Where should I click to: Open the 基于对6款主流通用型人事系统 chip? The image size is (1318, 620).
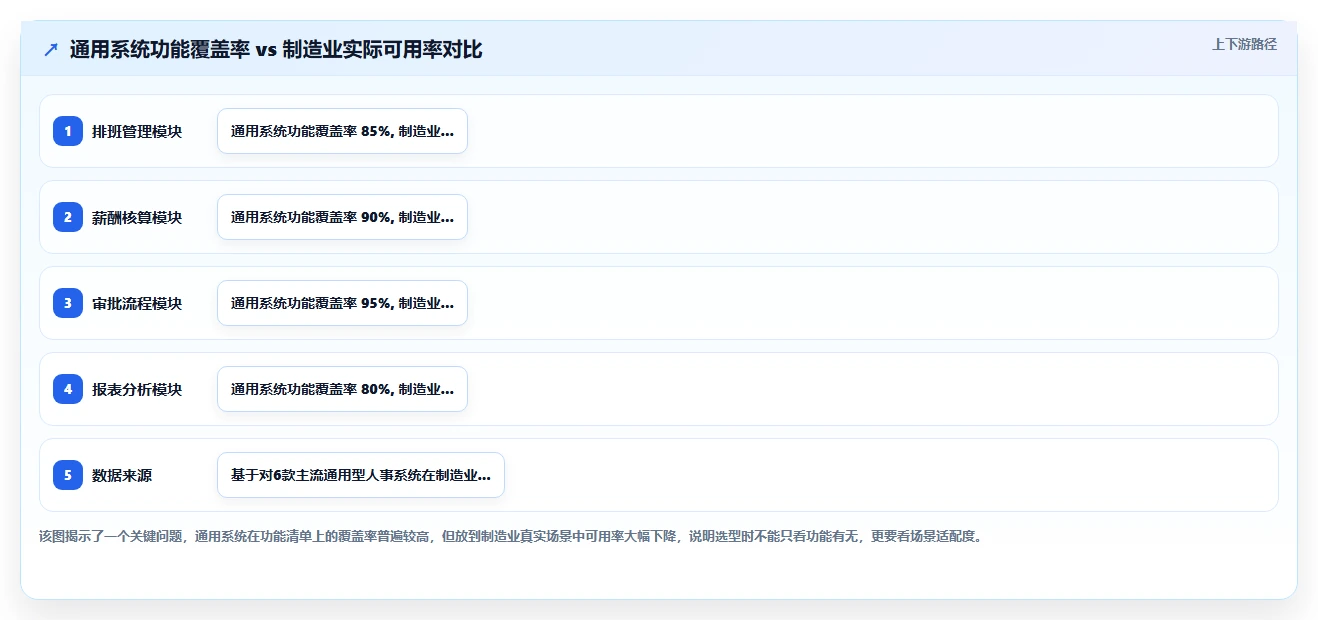click(361, 475)
